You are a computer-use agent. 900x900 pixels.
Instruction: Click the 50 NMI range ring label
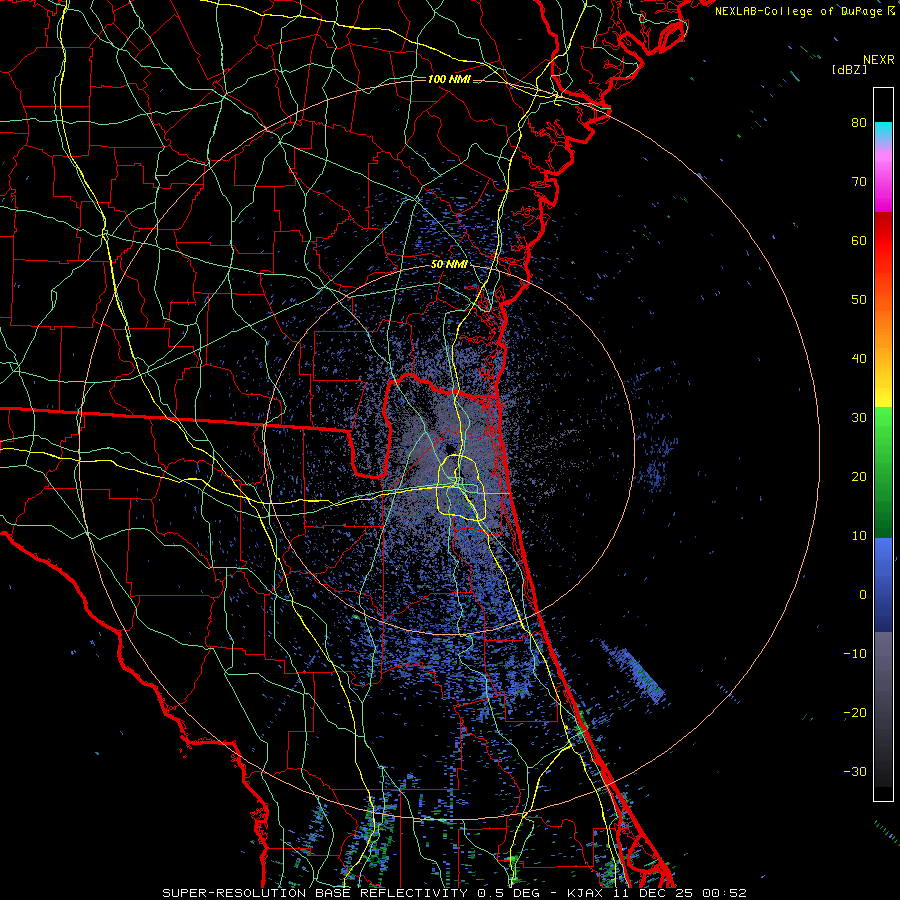tap(449, 265)
